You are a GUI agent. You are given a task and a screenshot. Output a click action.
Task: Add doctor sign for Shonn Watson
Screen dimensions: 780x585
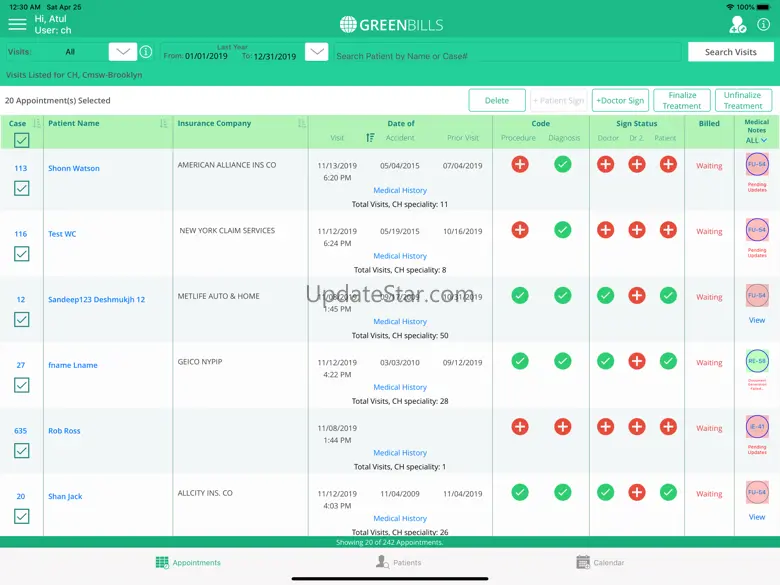605,164
